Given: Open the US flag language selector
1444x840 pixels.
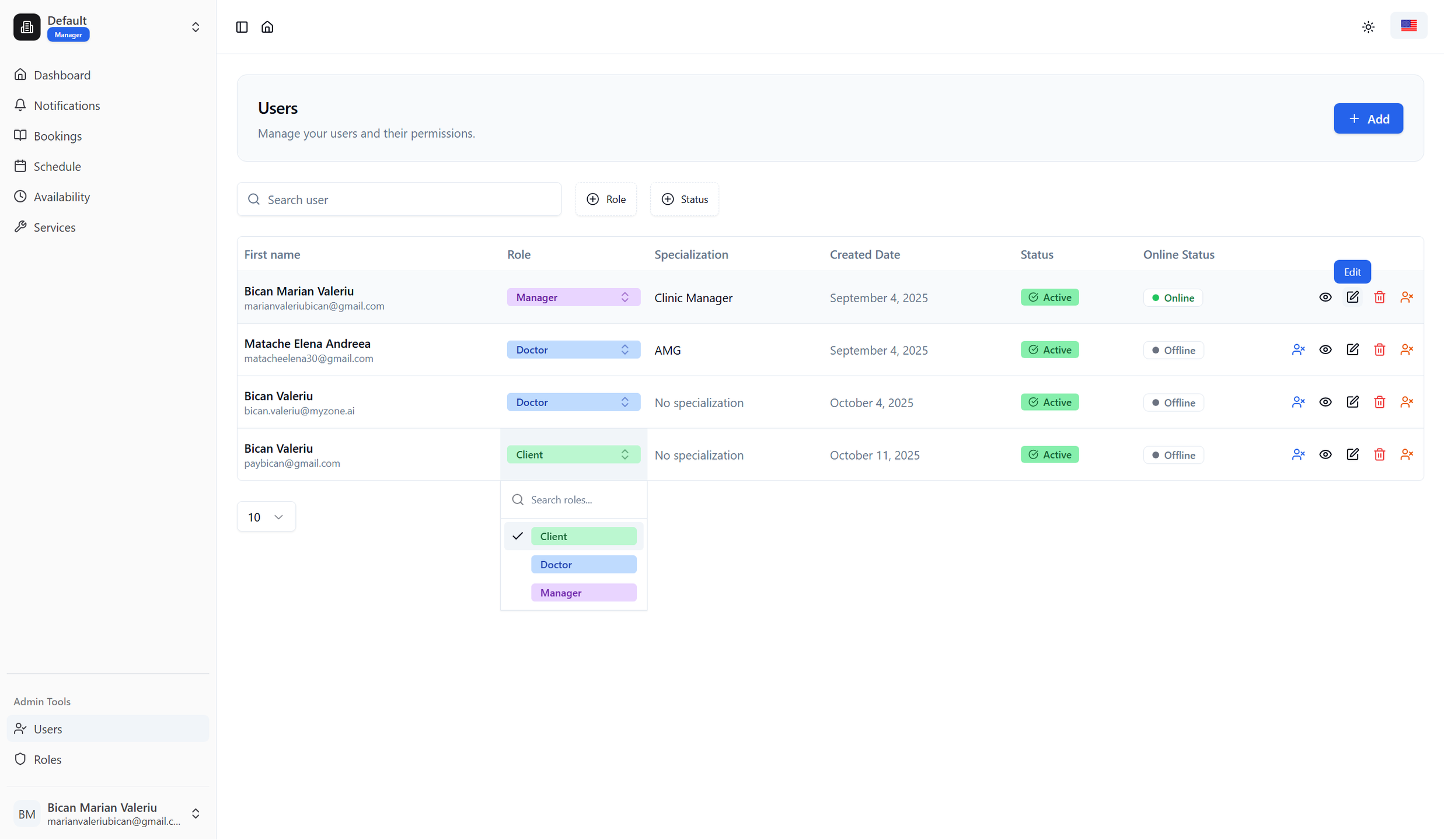Looking at the screenshot, I should tap(1408, 26).
